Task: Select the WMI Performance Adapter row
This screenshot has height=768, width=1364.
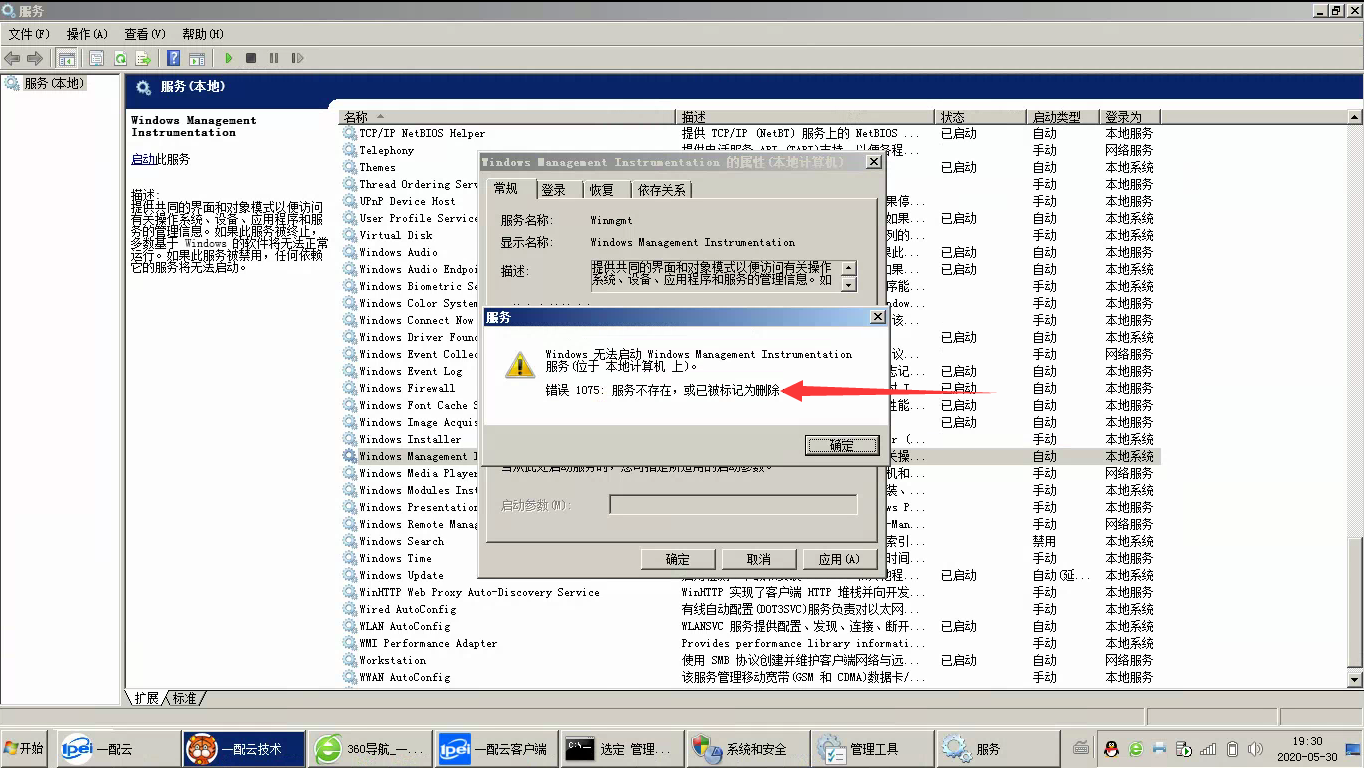Action: coord(750,643)
